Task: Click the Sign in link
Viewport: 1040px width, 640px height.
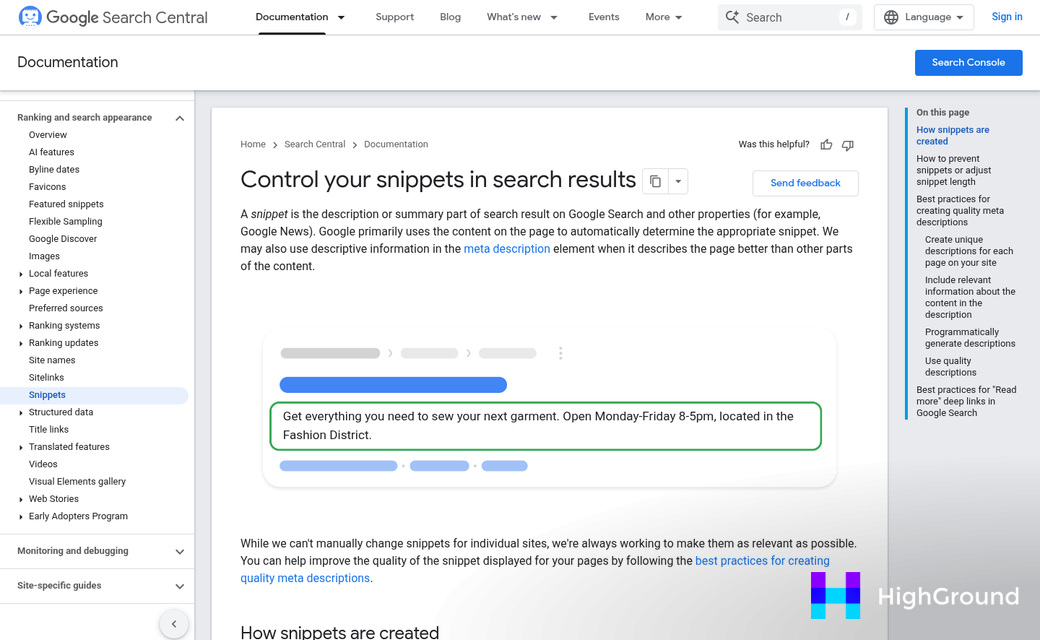Action: (1006, 17)
